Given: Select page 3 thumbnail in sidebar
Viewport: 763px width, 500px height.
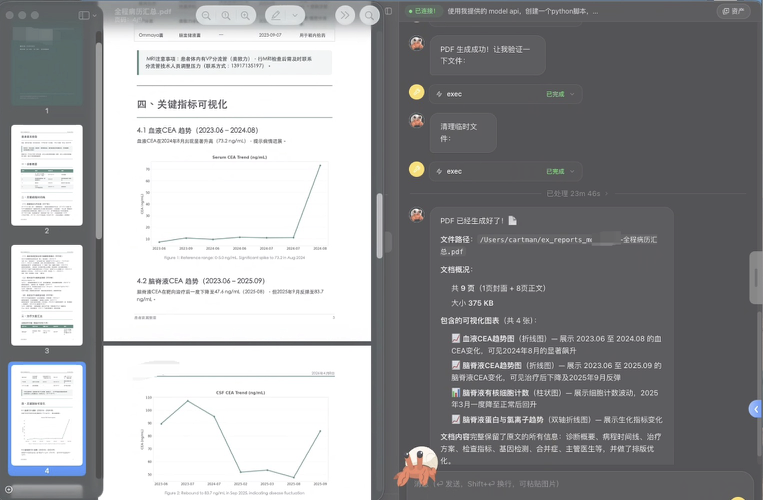Looking at the screenshot, I should click(46, 295).
